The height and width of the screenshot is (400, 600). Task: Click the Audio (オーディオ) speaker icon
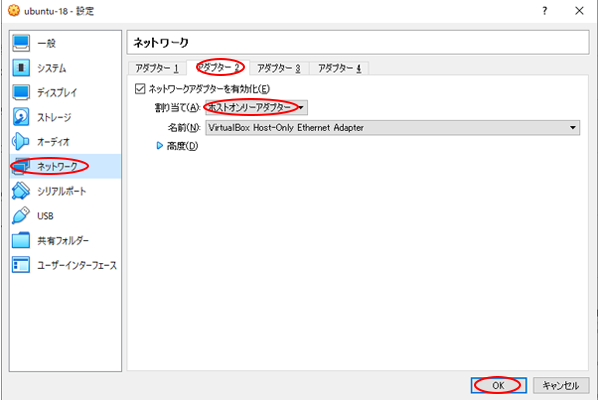20,142
